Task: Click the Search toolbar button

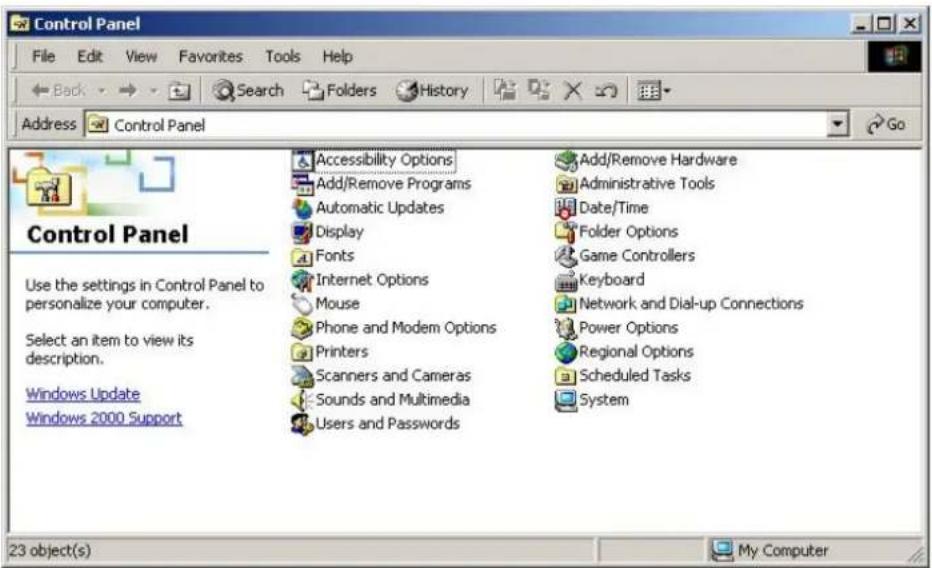Action: click(x=248, y=91)
